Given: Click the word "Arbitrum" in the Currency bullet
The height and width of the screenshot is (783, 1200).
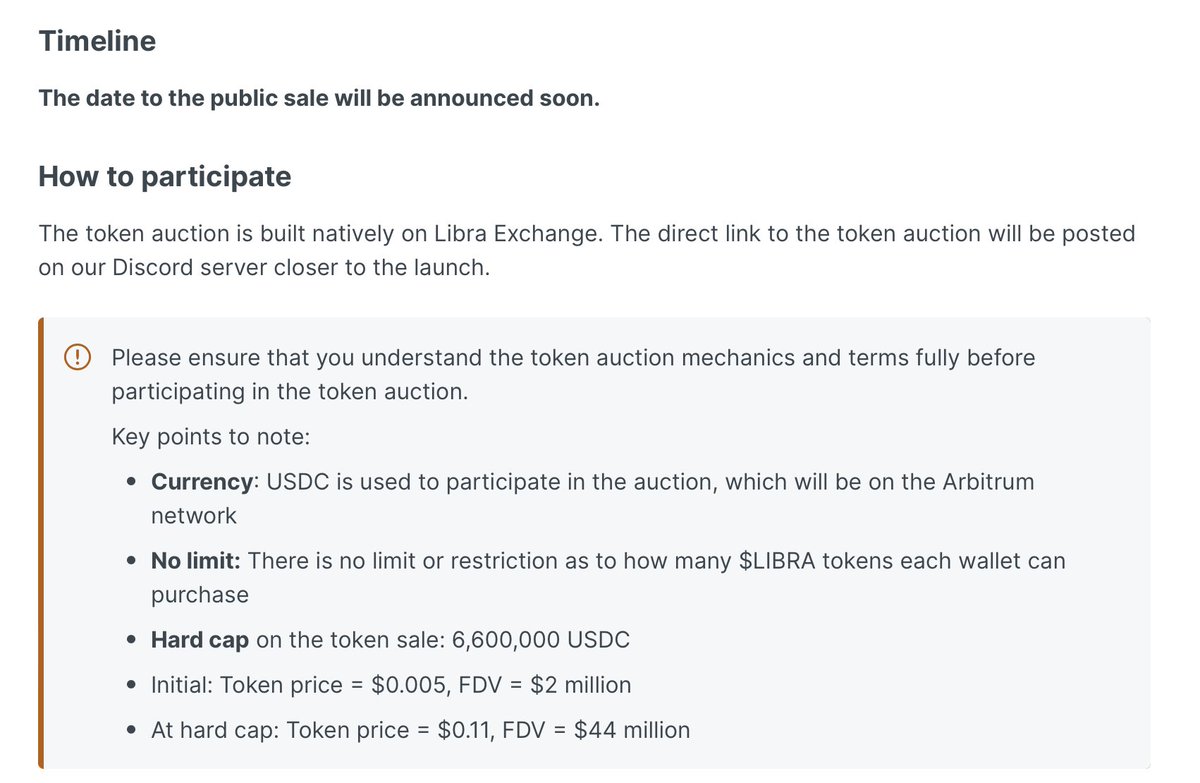Looking at the screenshot, I should (988, 482).
